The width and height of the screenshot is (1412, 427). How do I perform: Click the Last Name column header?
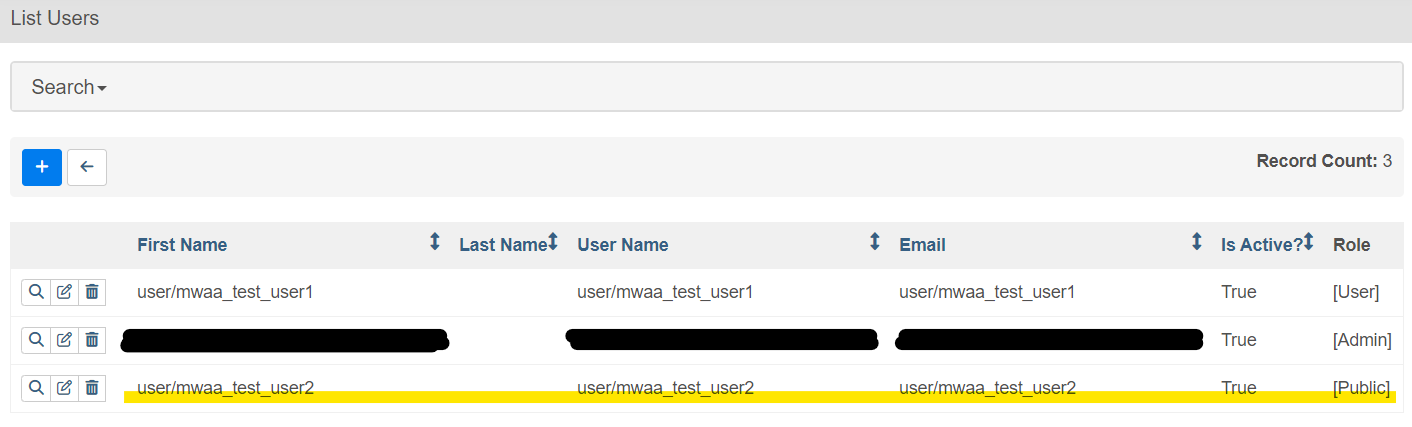(x=503, y=245)
